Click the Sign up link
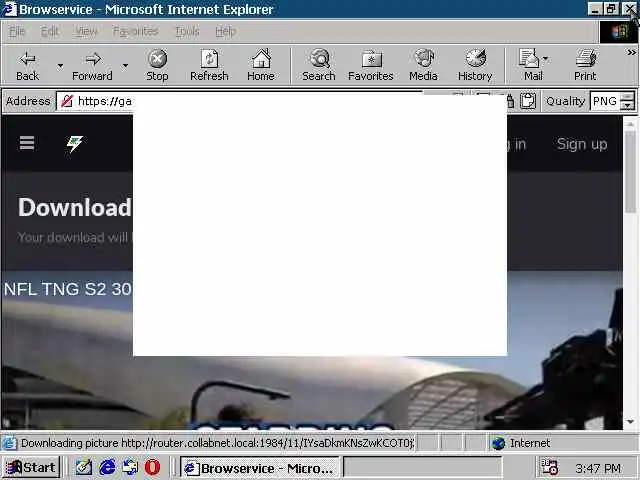This screenshot has width=640, height=480. (582, 144)
